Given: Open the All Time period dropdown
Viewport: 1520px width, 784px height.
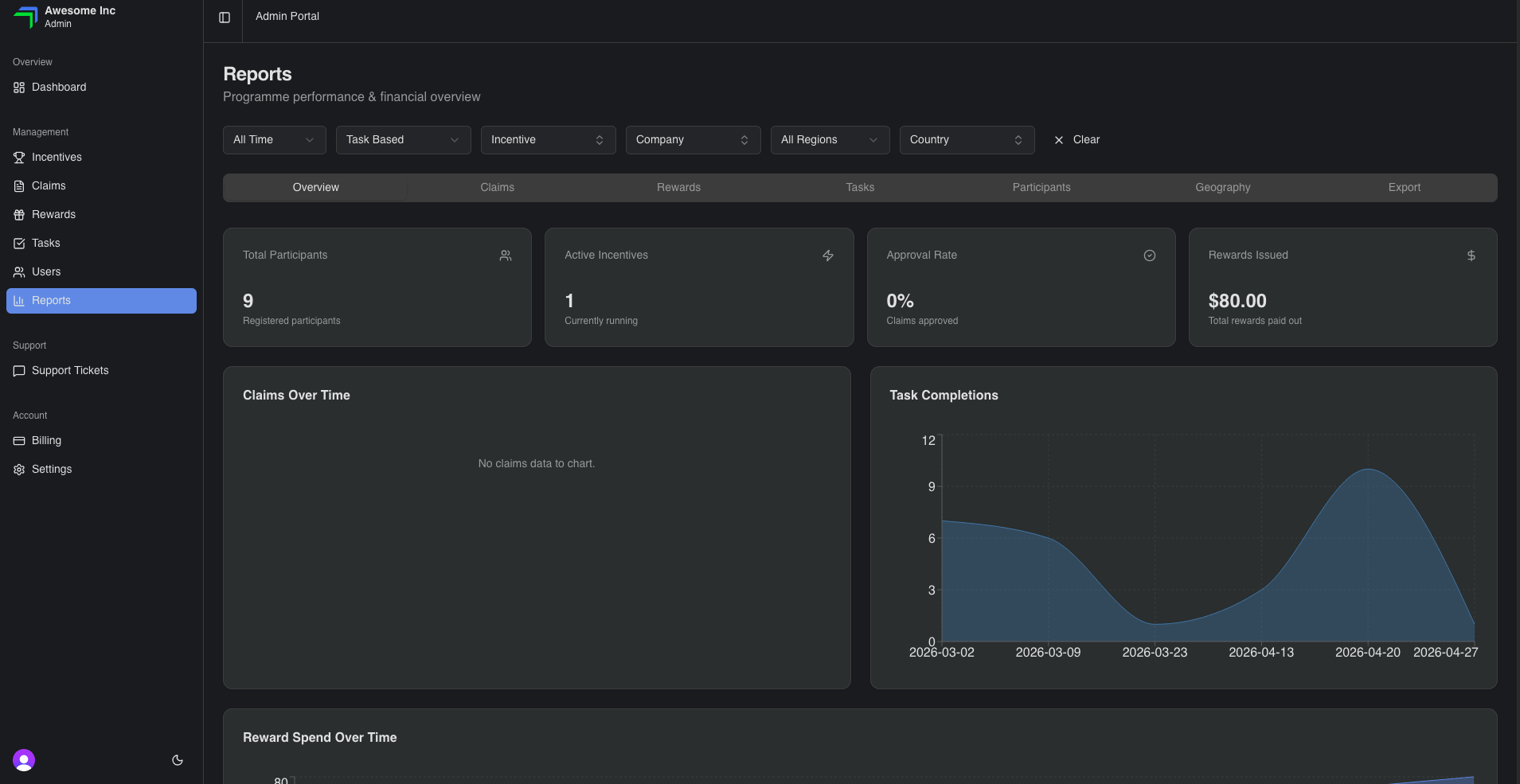Looking at the screenshot, I should pos(275,140).
